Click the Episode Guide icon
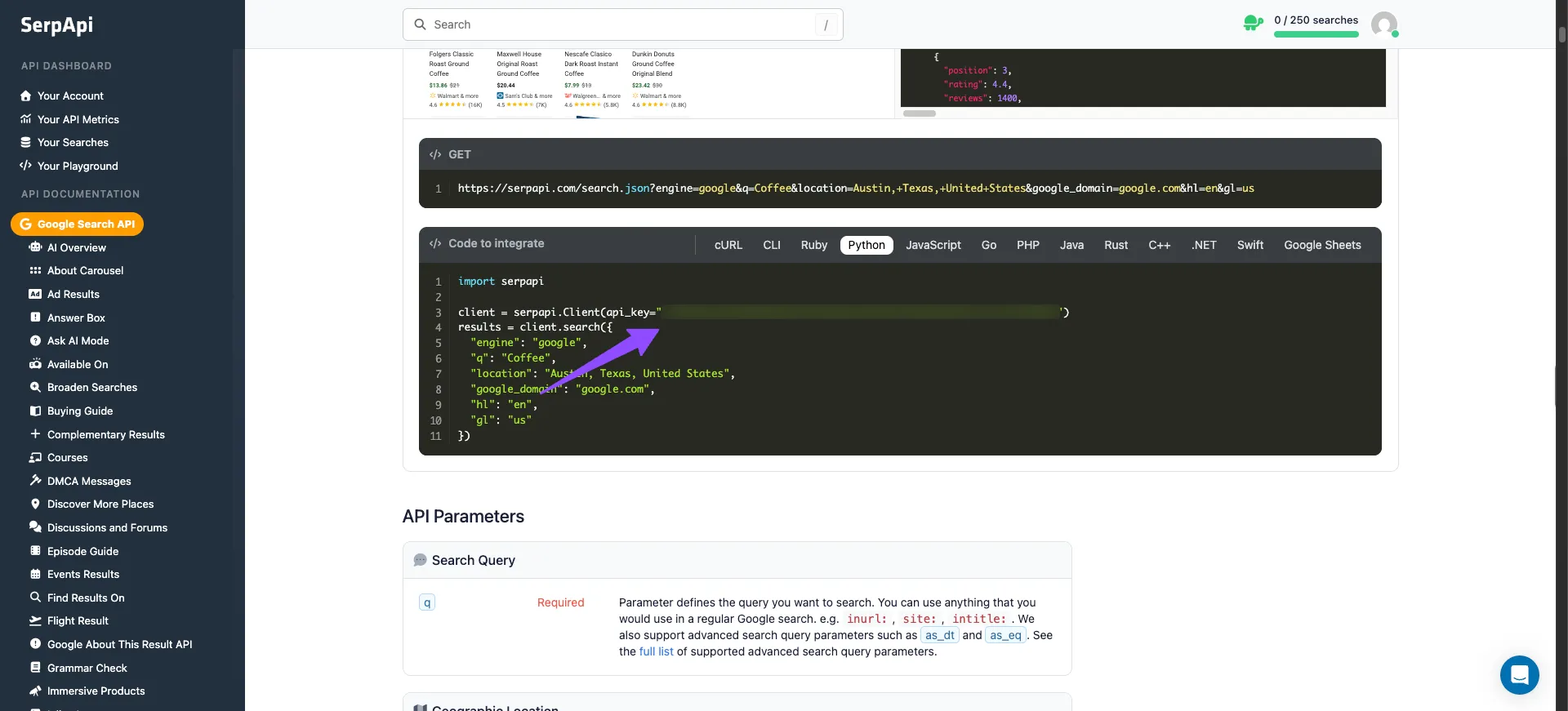 point(35,551)
